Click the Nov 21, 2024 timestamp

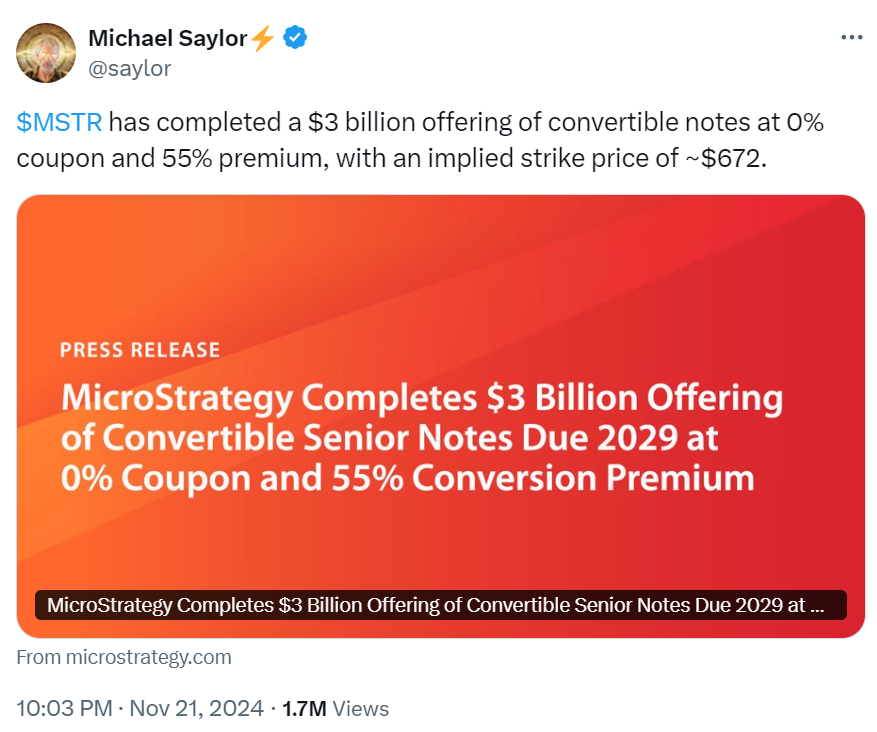pos(193,708)
